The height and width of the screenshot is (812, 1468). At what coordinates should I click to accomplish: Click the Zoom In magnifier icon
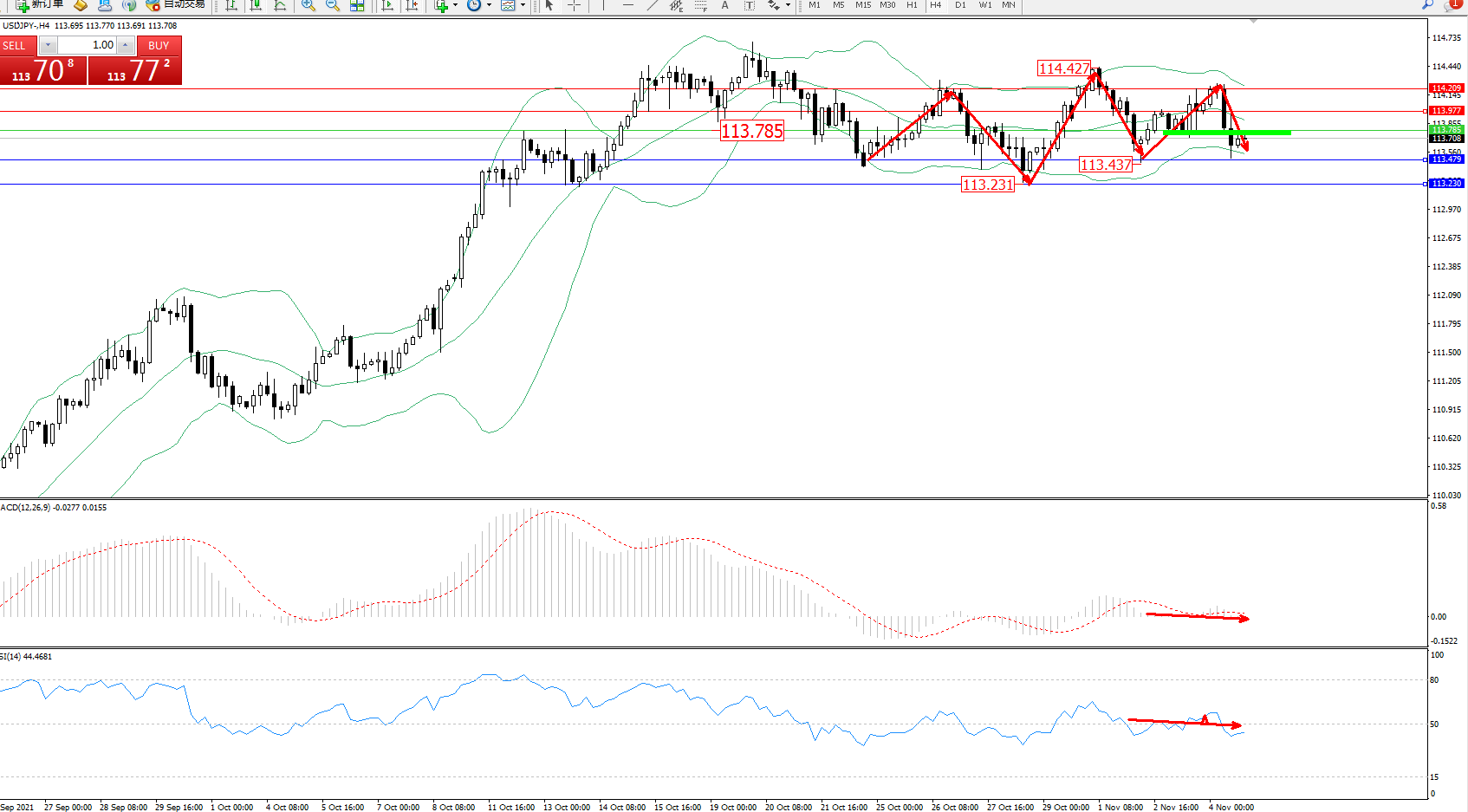[x=308, y=5]
